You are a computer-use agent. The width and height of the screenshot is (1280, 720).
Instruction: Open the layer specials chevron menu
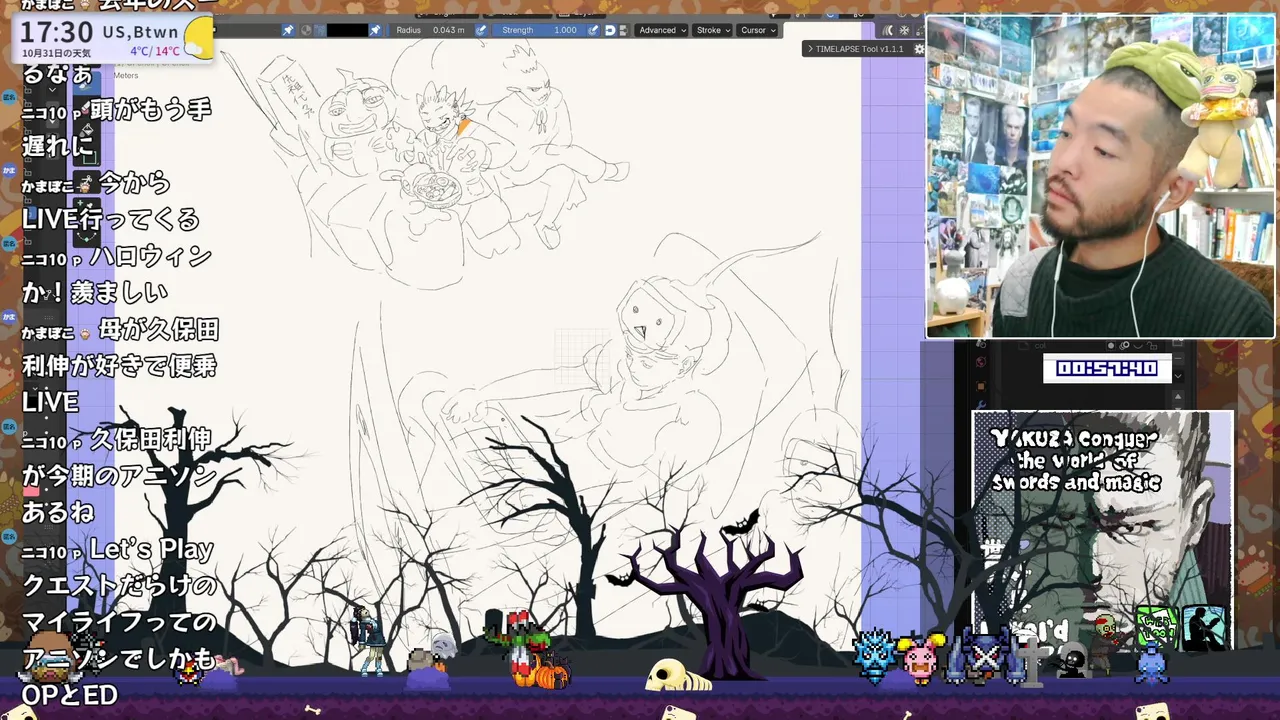tap(1178, 376)
